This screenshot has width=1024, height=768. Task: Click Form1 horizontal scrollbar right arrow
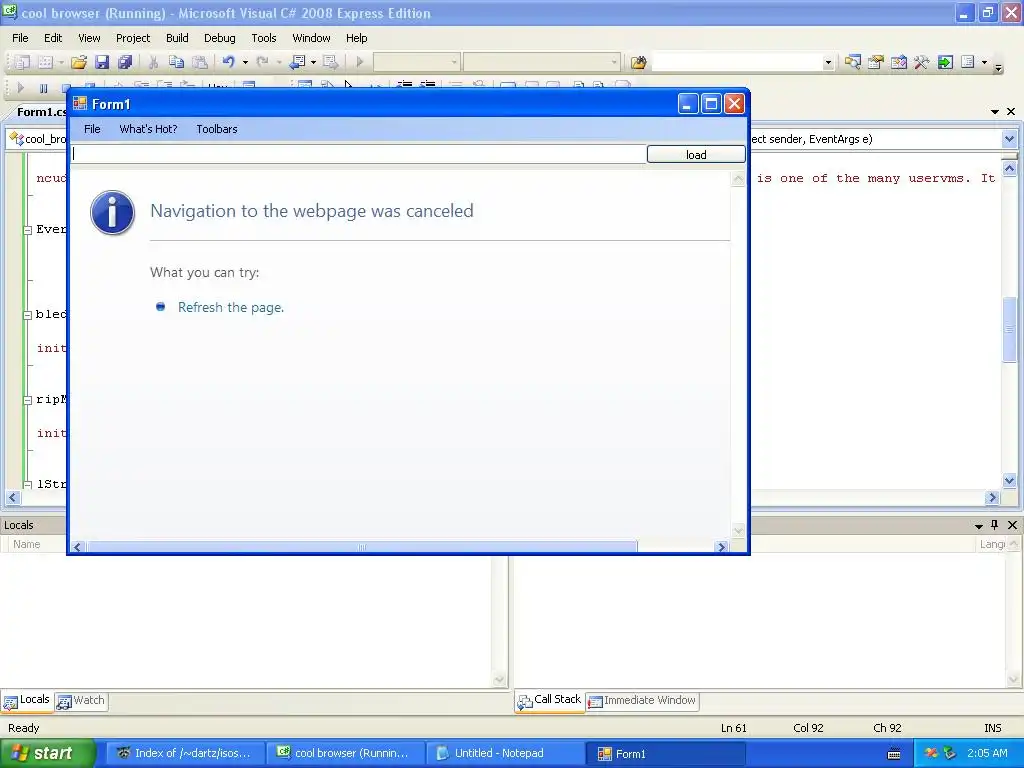[721, 547]
